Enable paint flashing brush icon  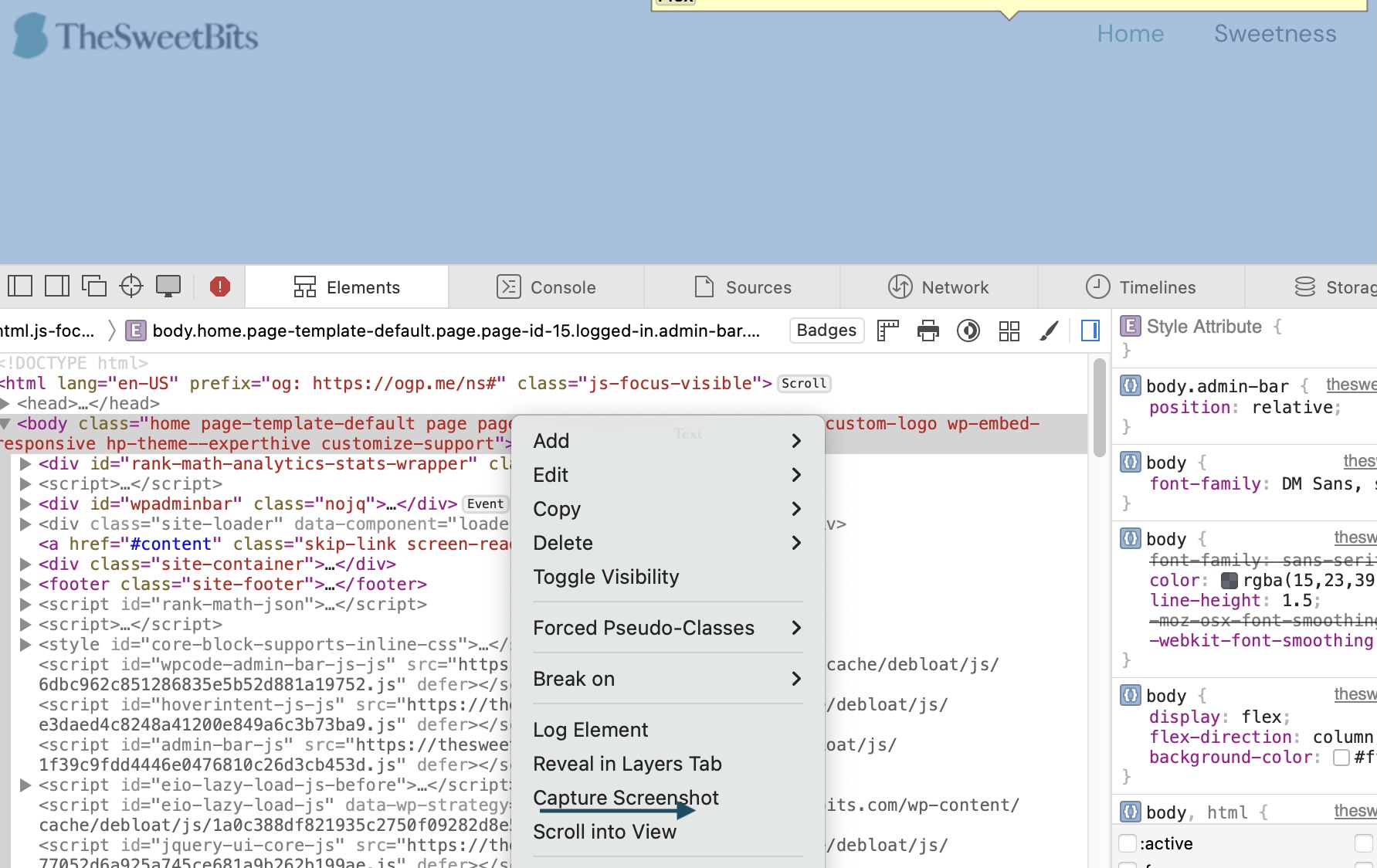1049,331
